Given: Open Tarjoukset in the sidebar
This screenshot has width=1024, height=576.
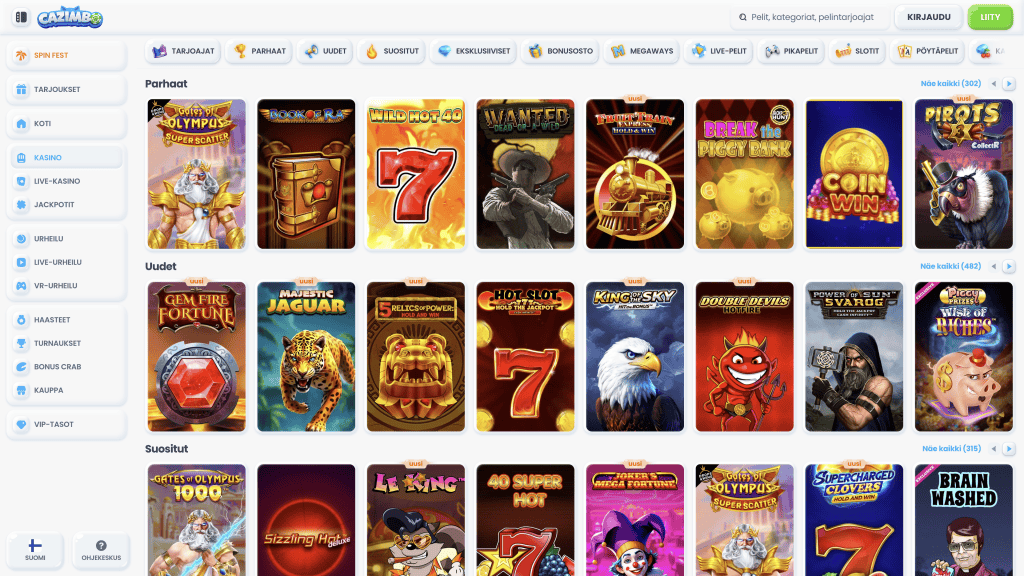Looking at the screenshot, I should 66,89.
